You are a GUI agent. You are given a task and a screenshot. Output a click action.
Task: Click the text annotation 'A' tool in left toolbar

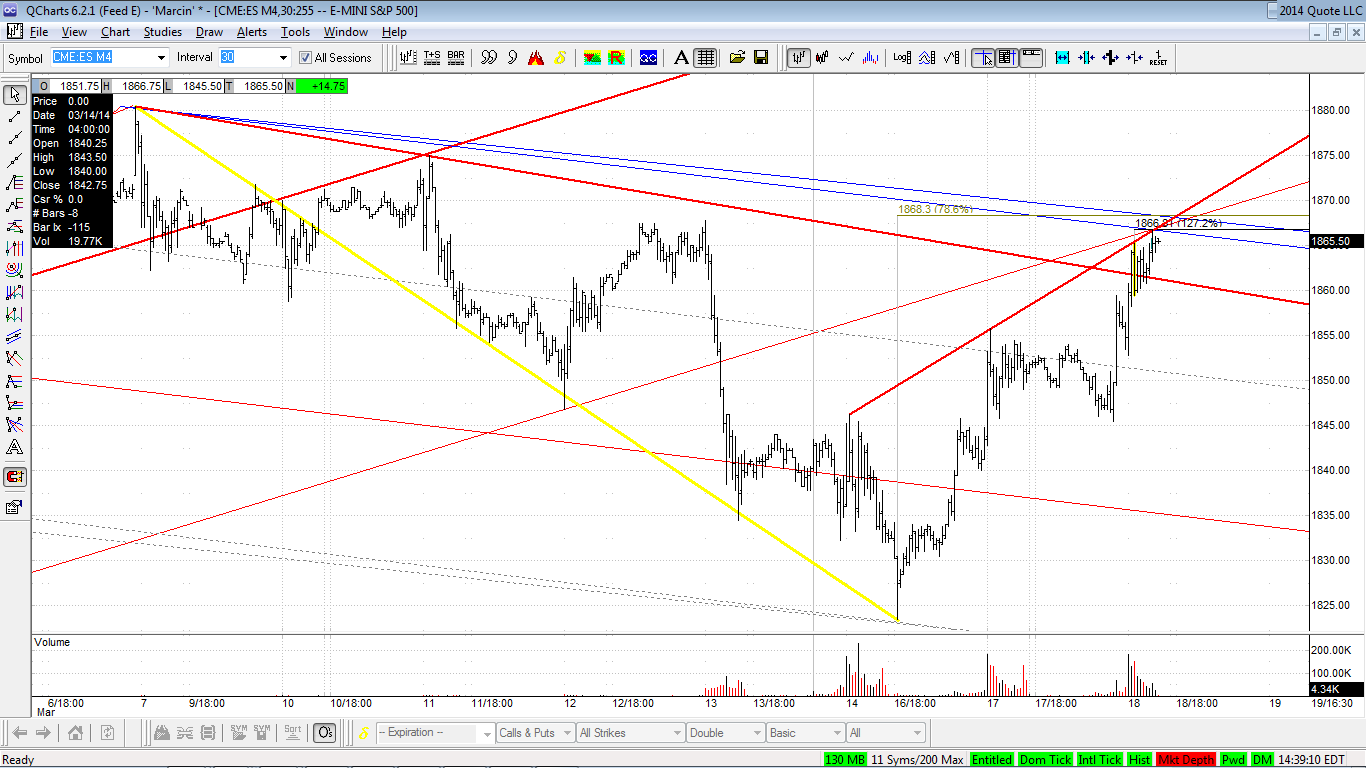15,447
